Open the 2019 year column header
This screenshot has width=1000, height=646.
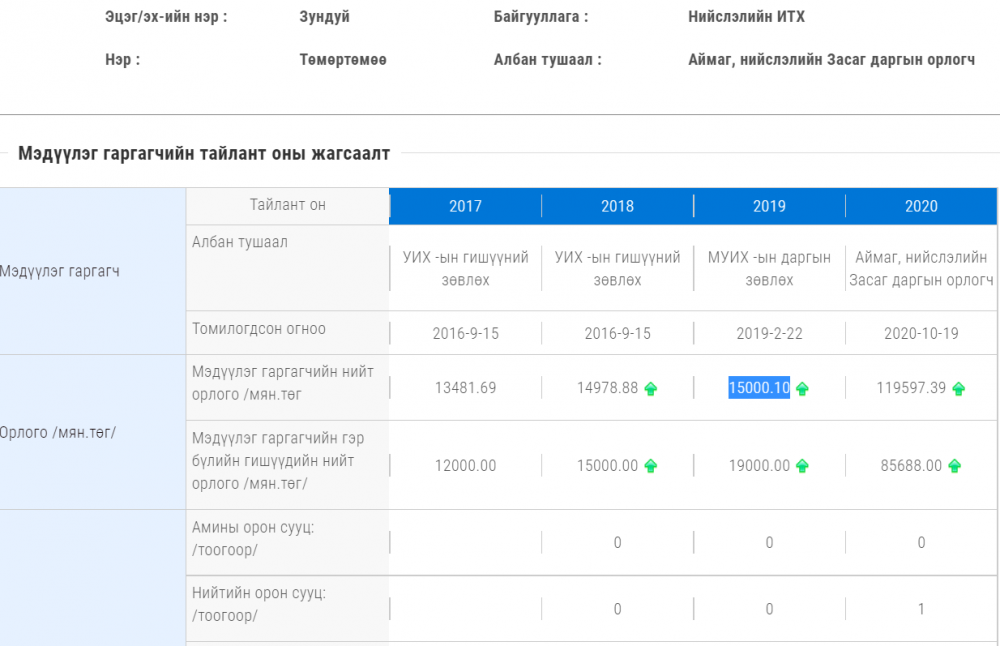[769, 206]
